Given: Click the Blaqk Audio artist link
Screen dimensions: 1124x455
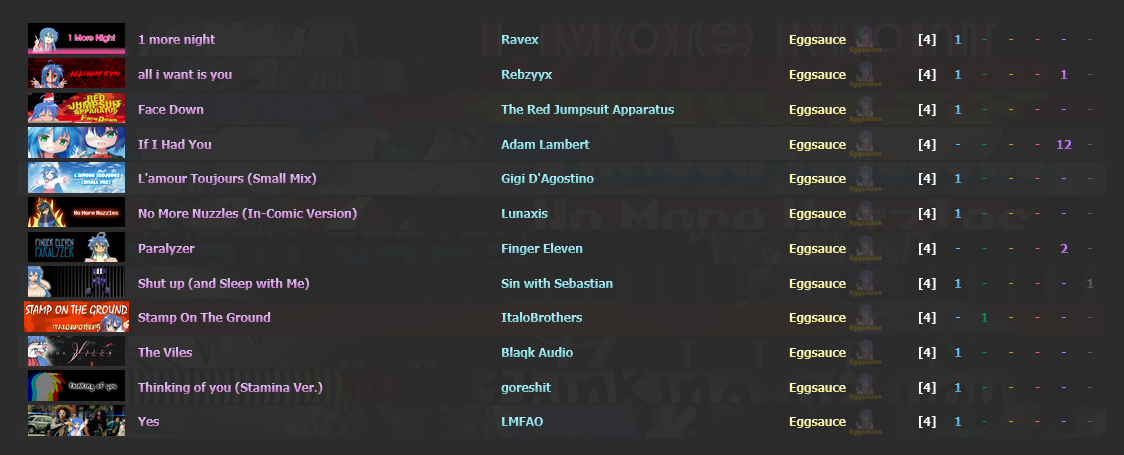Looking at the screenshot, I should tap(537, 353).
